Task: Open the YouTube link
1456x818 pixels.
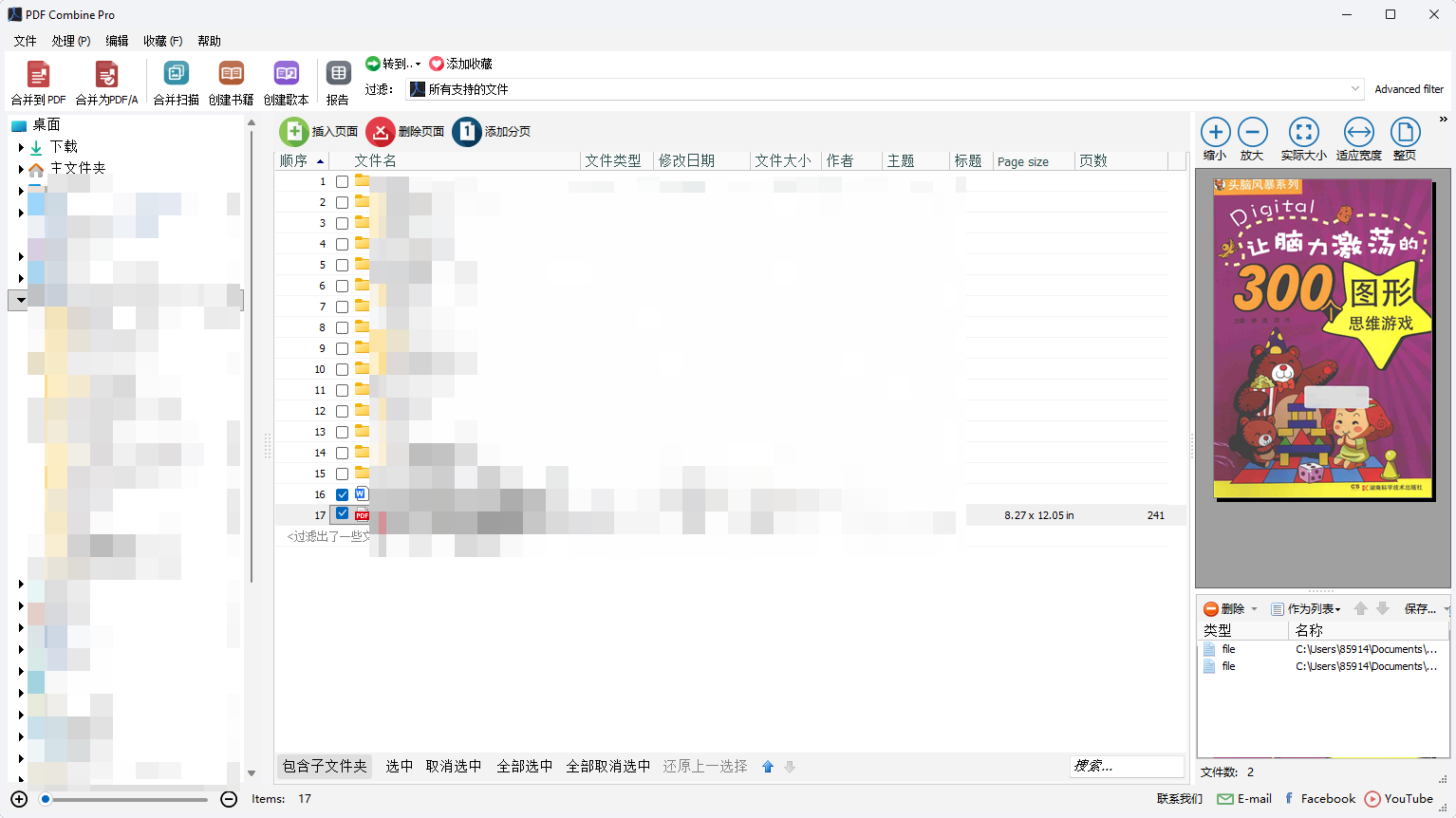Action: 1399,799
